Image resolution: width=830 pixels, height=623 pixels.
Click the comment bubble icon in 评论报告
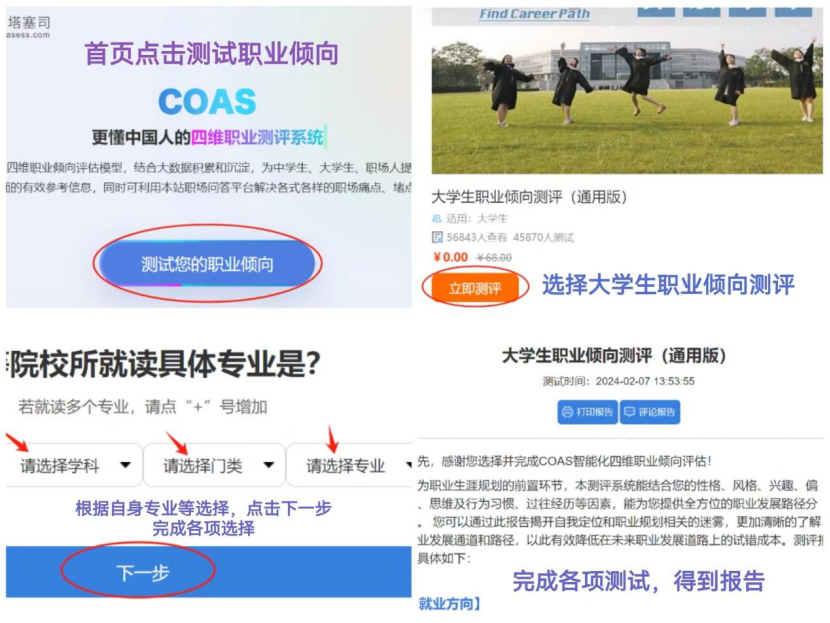click(629, 412)
